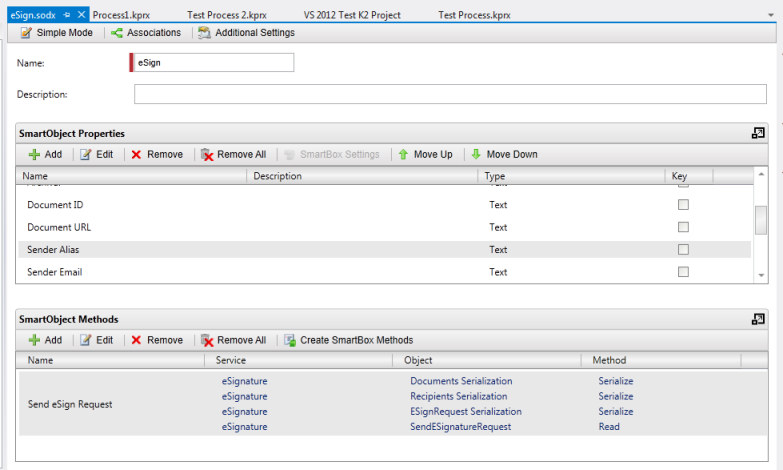
Task: Click the Description input field
Action: 450,95
